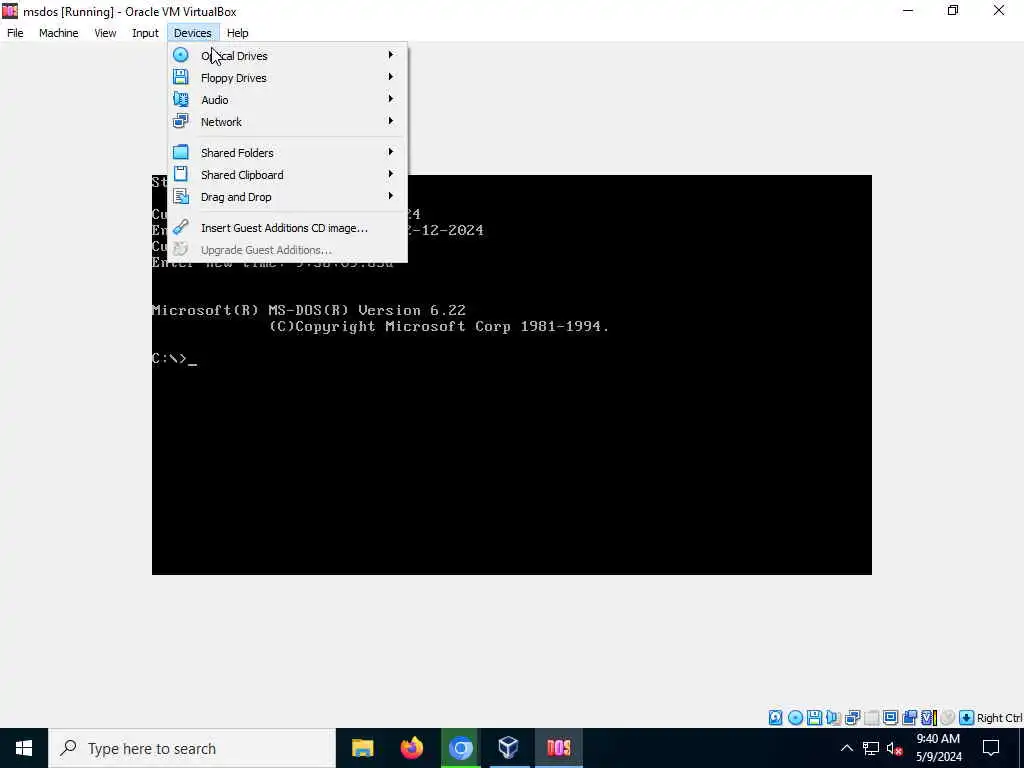Open the Help menu
This screenshot has width=1024, height=768.
click(238, 33)
